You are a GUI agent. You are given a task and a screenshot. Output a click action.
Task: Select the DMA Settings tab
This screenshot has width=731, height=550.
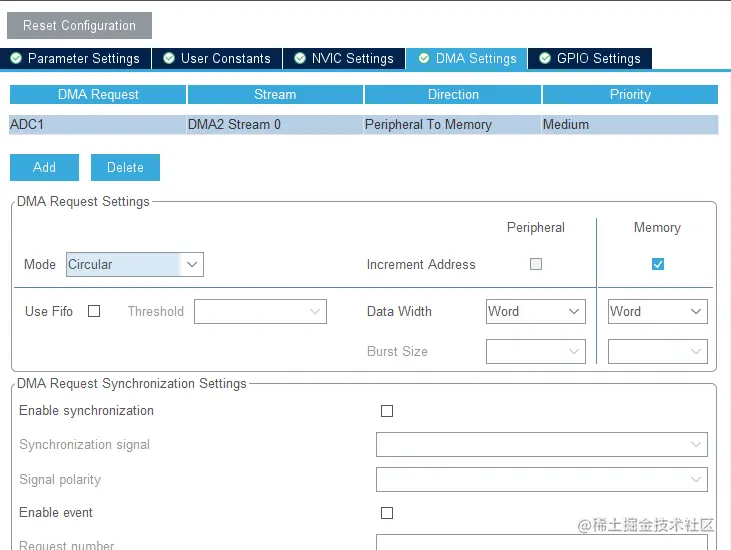pyautogui.click(x=467, y=58)
